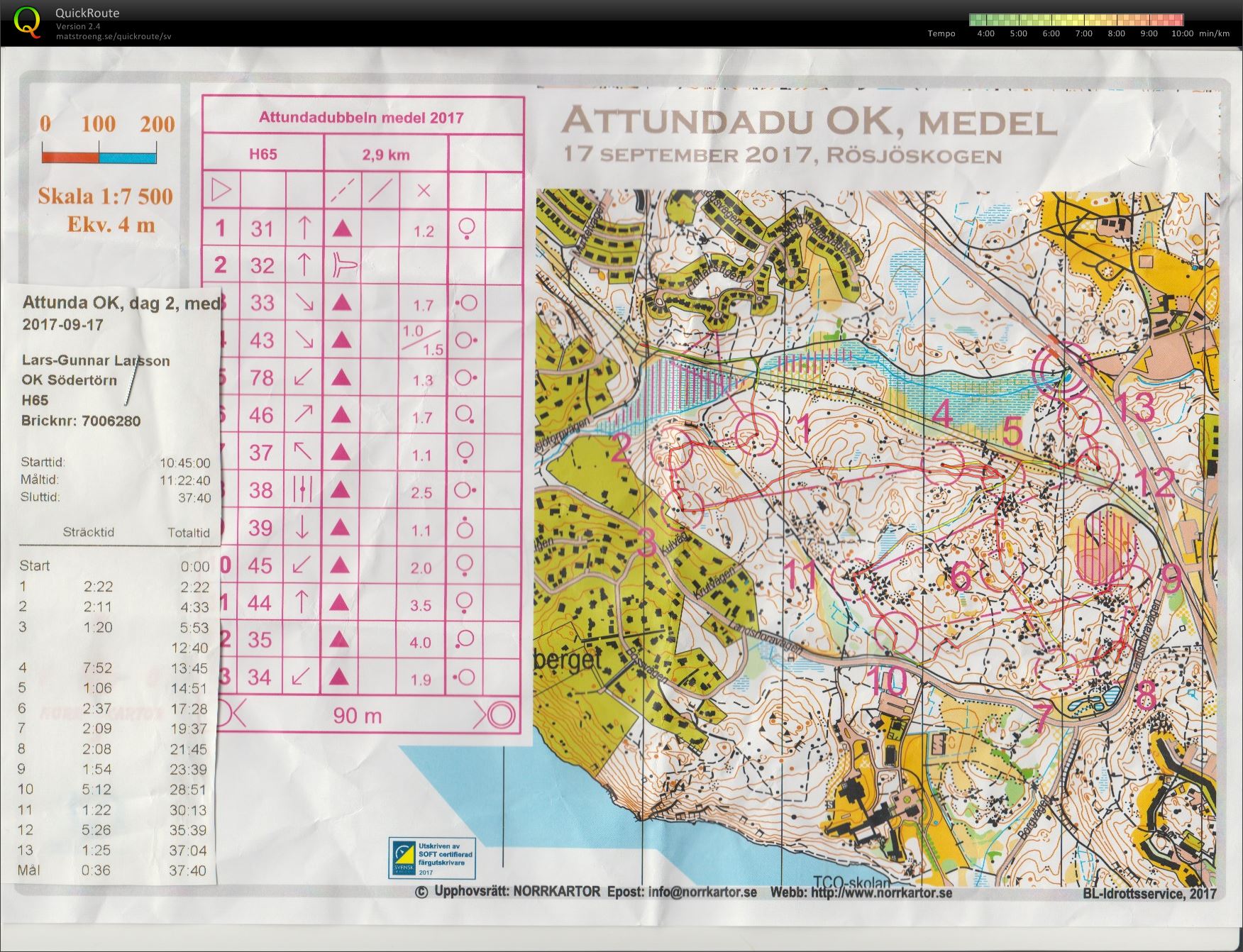The height and width of the screenshot is (952, 1243).
Task: Click the pink control number 4 on the map
Action: [x=941, y=415]
